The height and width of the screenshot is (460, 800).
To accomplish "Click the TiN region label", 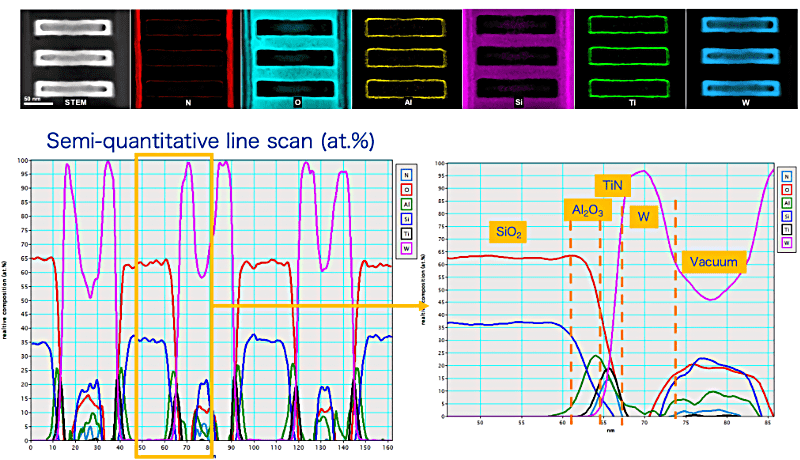I will click(612, 186).
